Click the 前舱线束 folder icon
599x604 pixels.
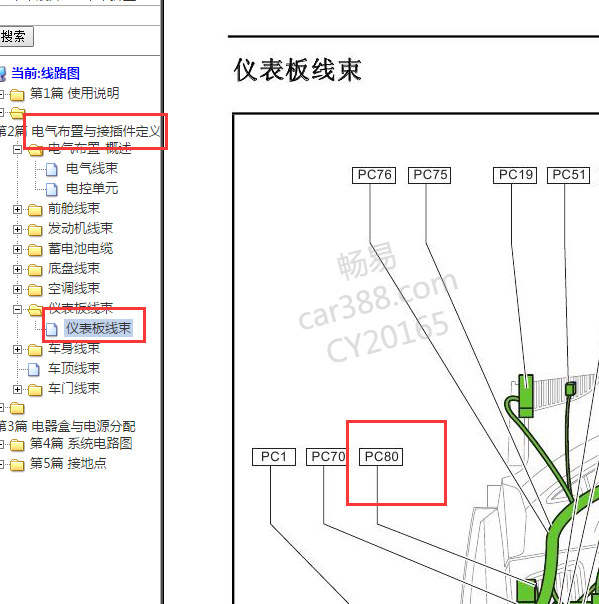(x=35, y=210)
